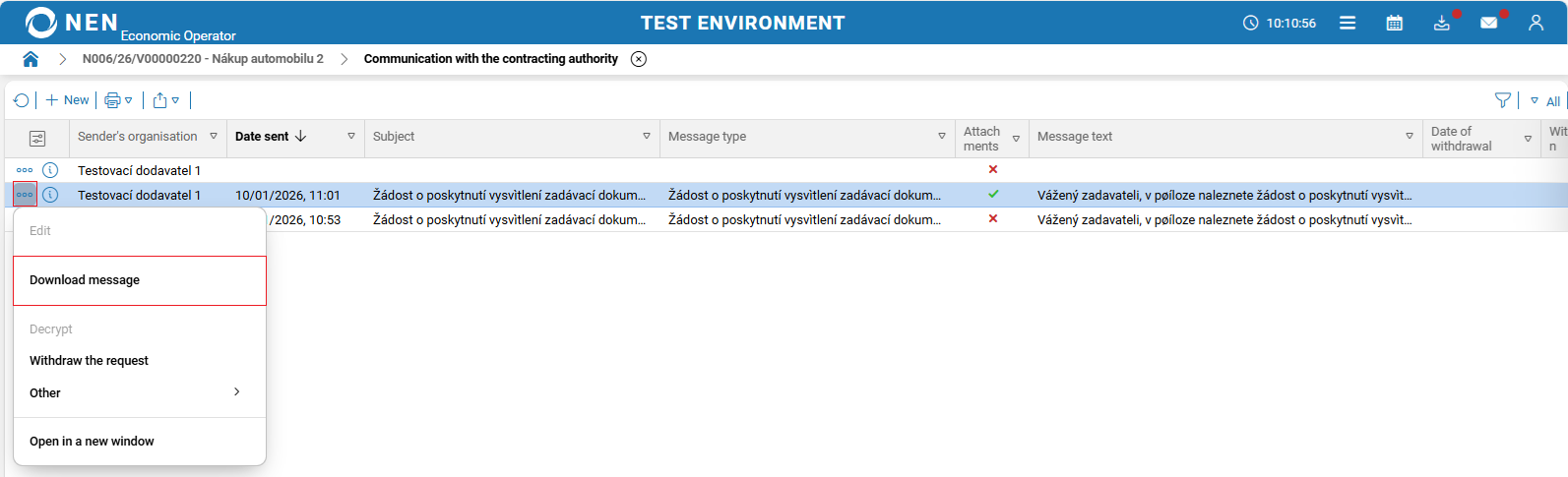
Task: Click the New button in toolbar
Action: click(x=67, y=100)
